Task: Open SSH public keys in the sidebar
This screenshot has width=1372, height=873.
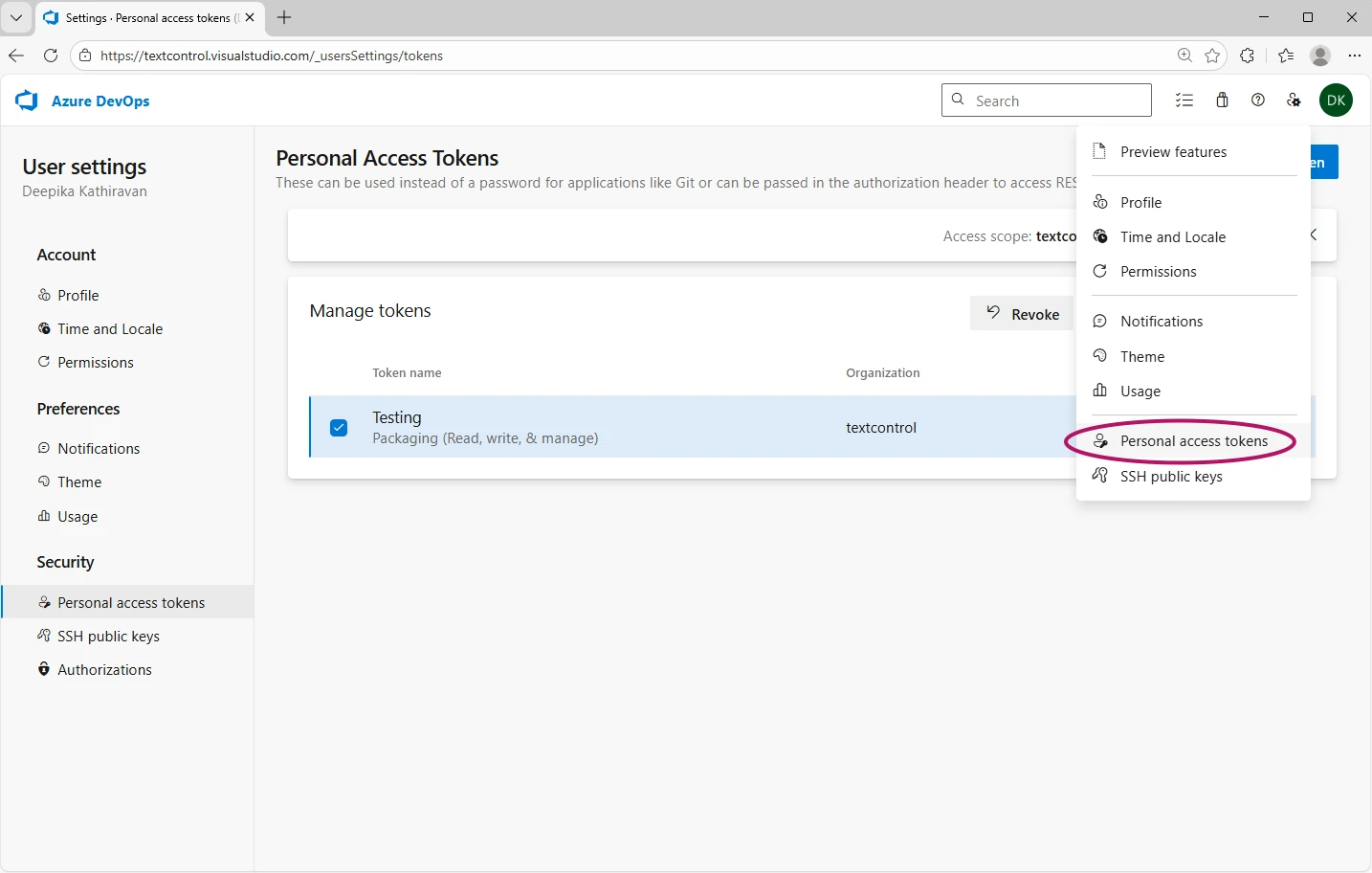Action: coord(107,636)
